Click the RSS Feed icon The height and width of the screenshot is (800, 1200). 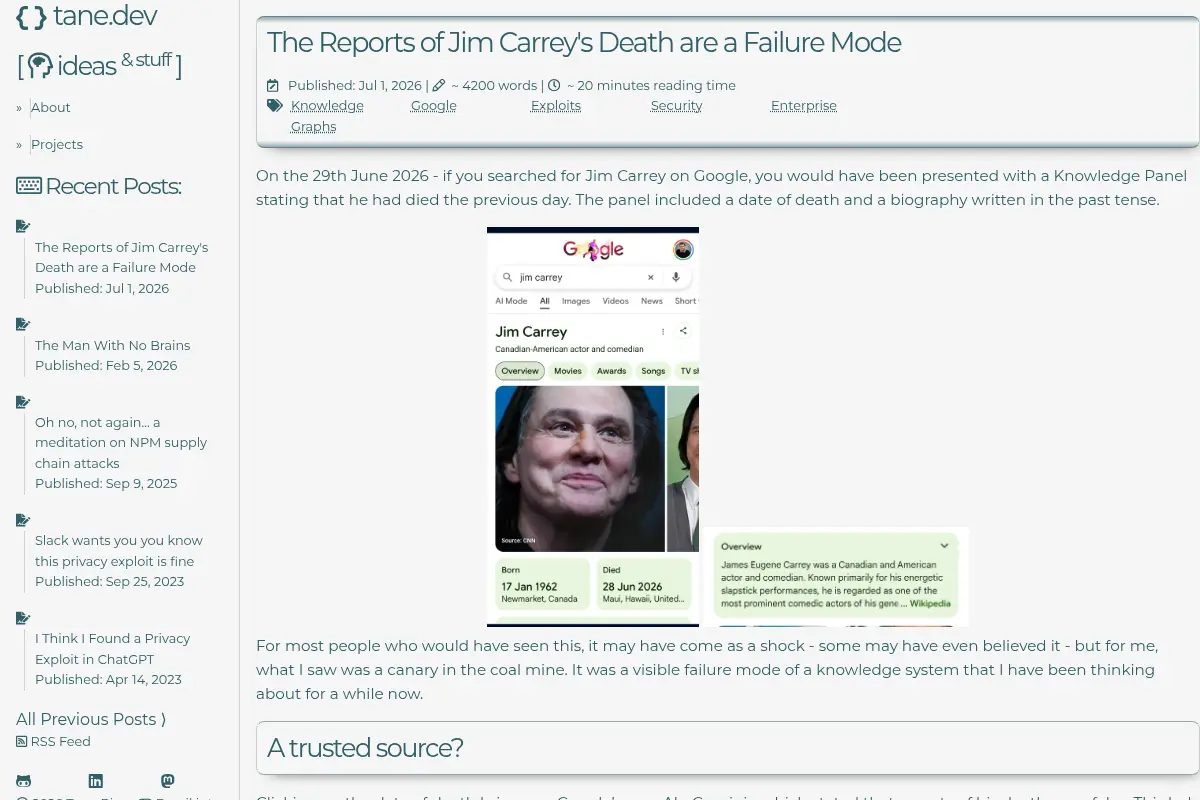pos(22,742)
